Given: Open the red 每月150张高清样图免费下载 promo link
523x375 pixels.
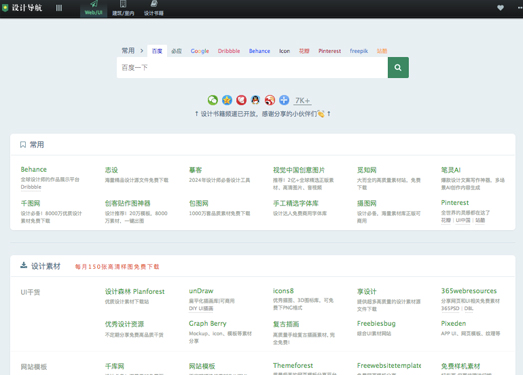Looking at the screenshot, I should tap(117, 267).
